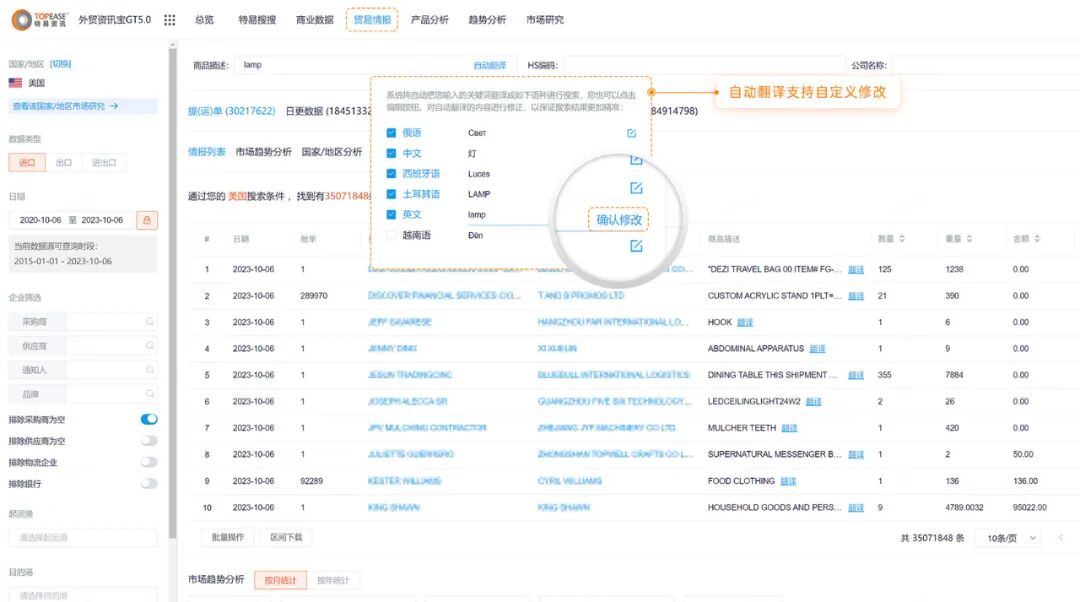Click 翻译 link for MULCHER TEETH row

point(789,428)
